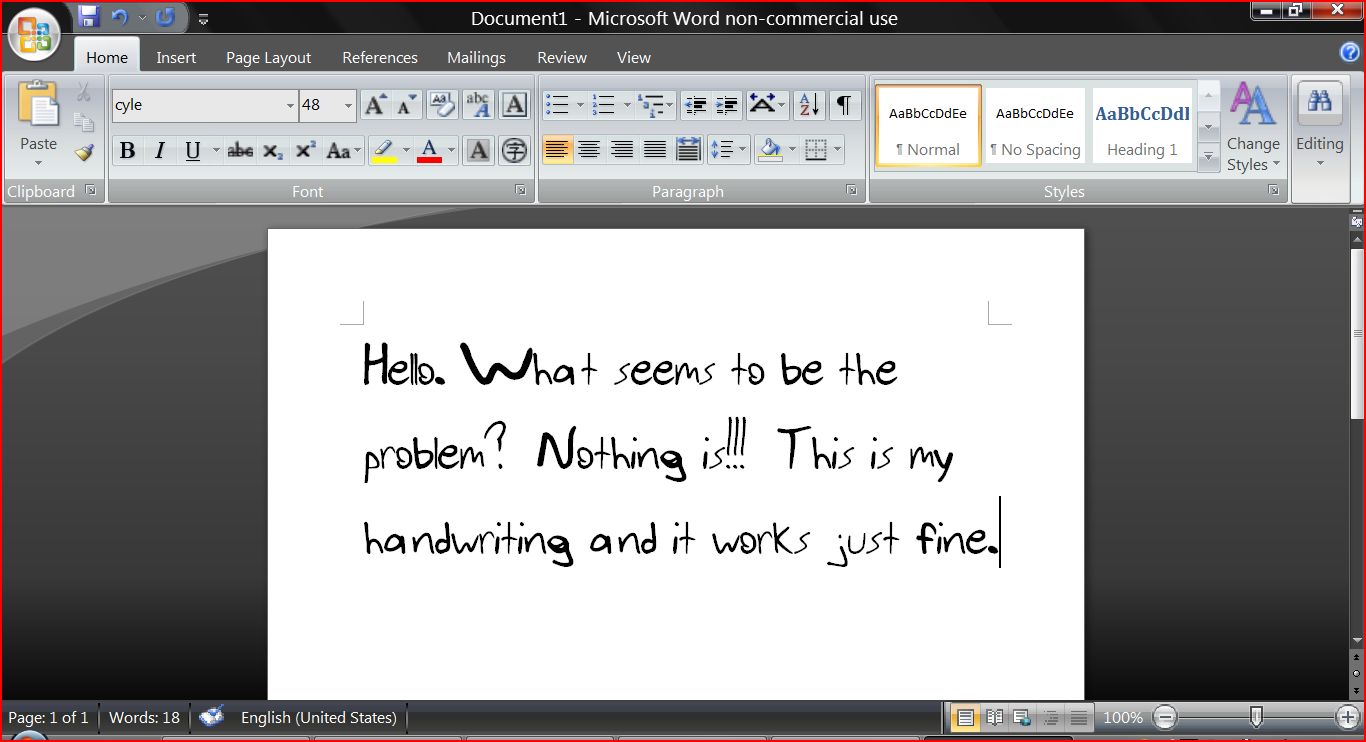This screenshot has width=1366, height=742.
Task: Open highlight color dropdown arrow
Action: [406, 151]
